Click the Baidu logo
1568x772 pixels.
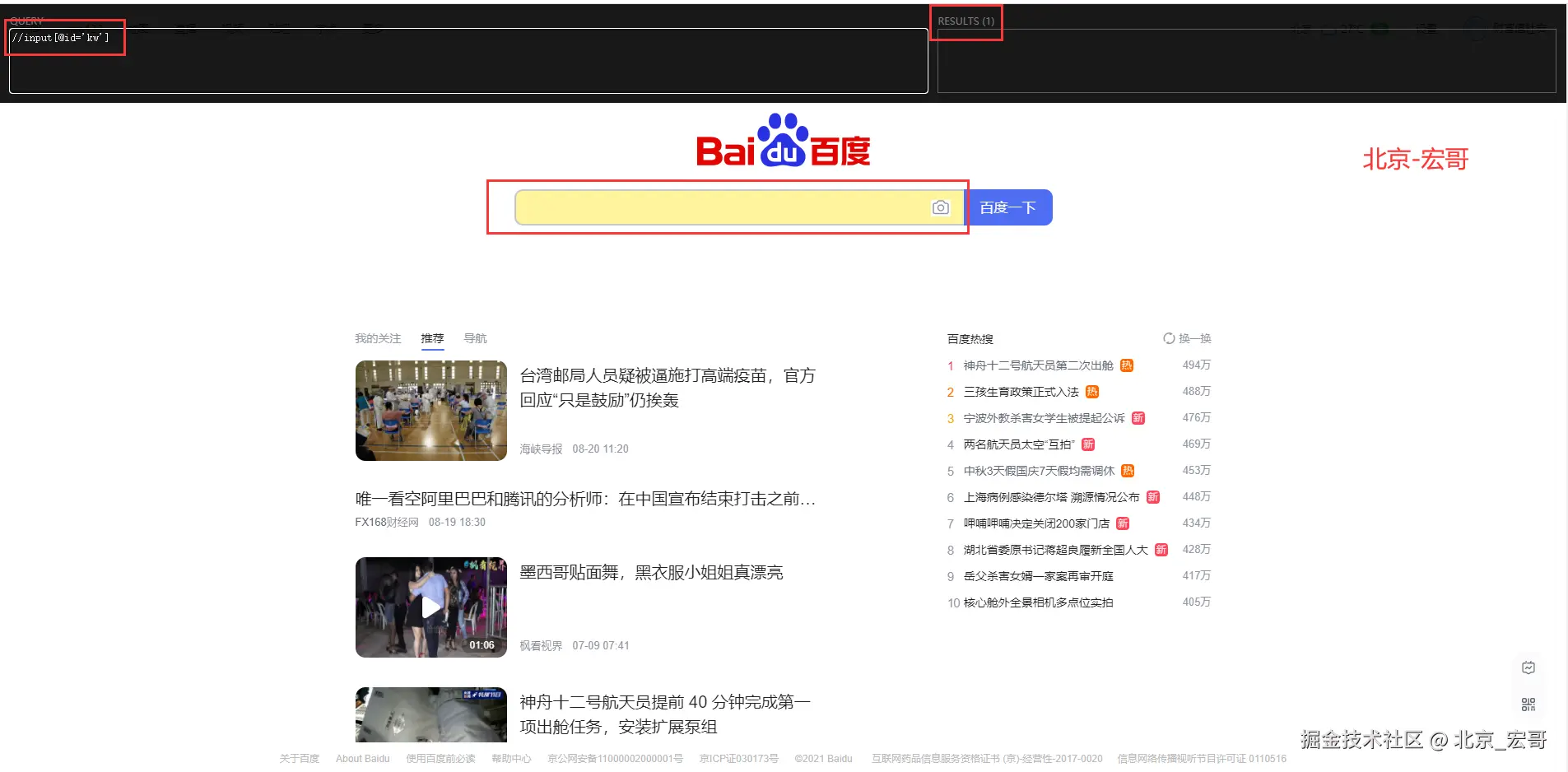[783, 140]
